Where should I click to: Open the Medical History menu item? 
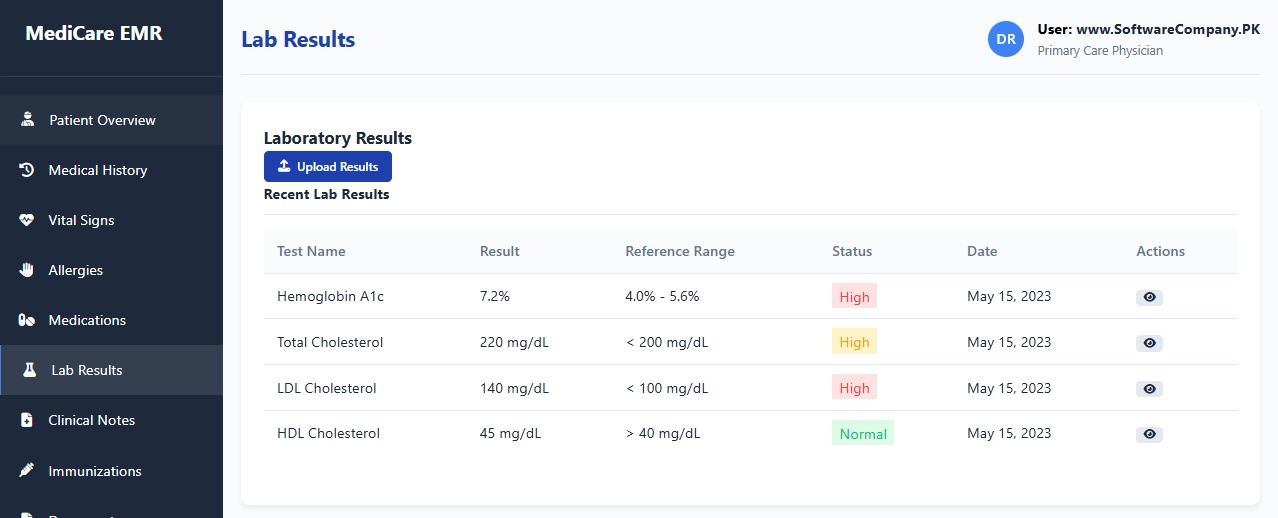click(98, 170)
